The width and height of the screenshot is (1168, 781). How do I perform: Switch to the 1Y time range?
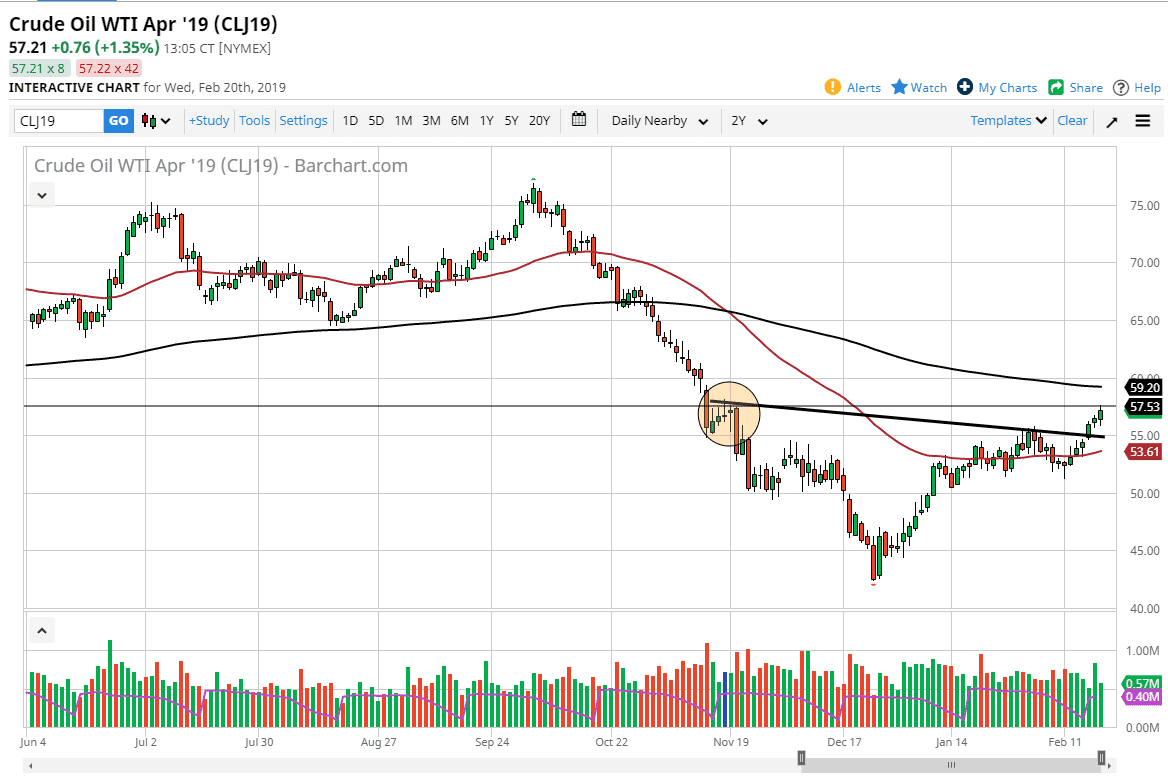[486, 120]
